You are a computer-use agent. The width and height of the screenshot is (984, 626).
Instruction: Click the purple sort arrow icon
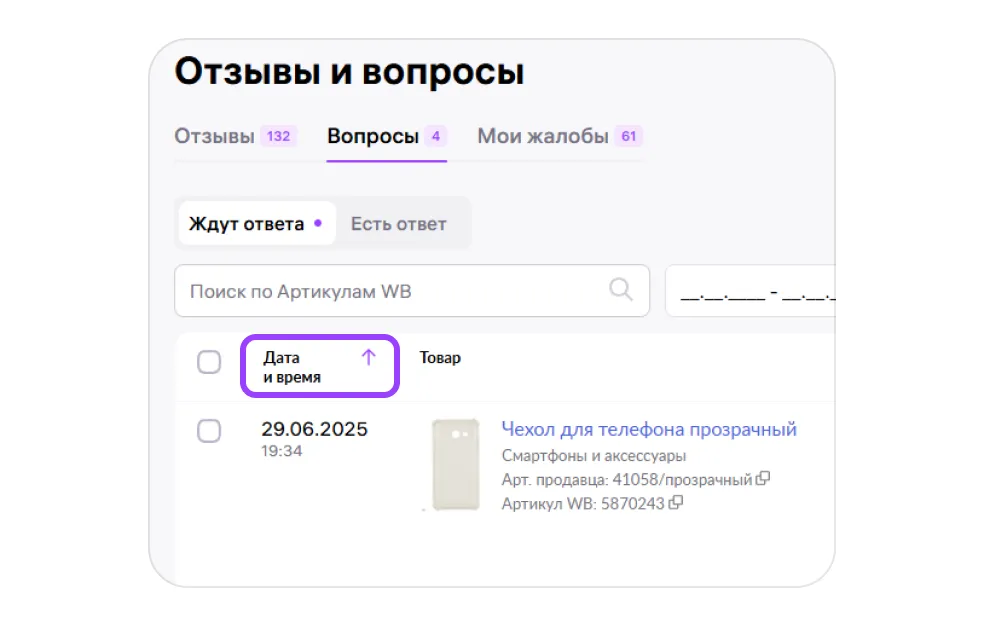[368, 357]
